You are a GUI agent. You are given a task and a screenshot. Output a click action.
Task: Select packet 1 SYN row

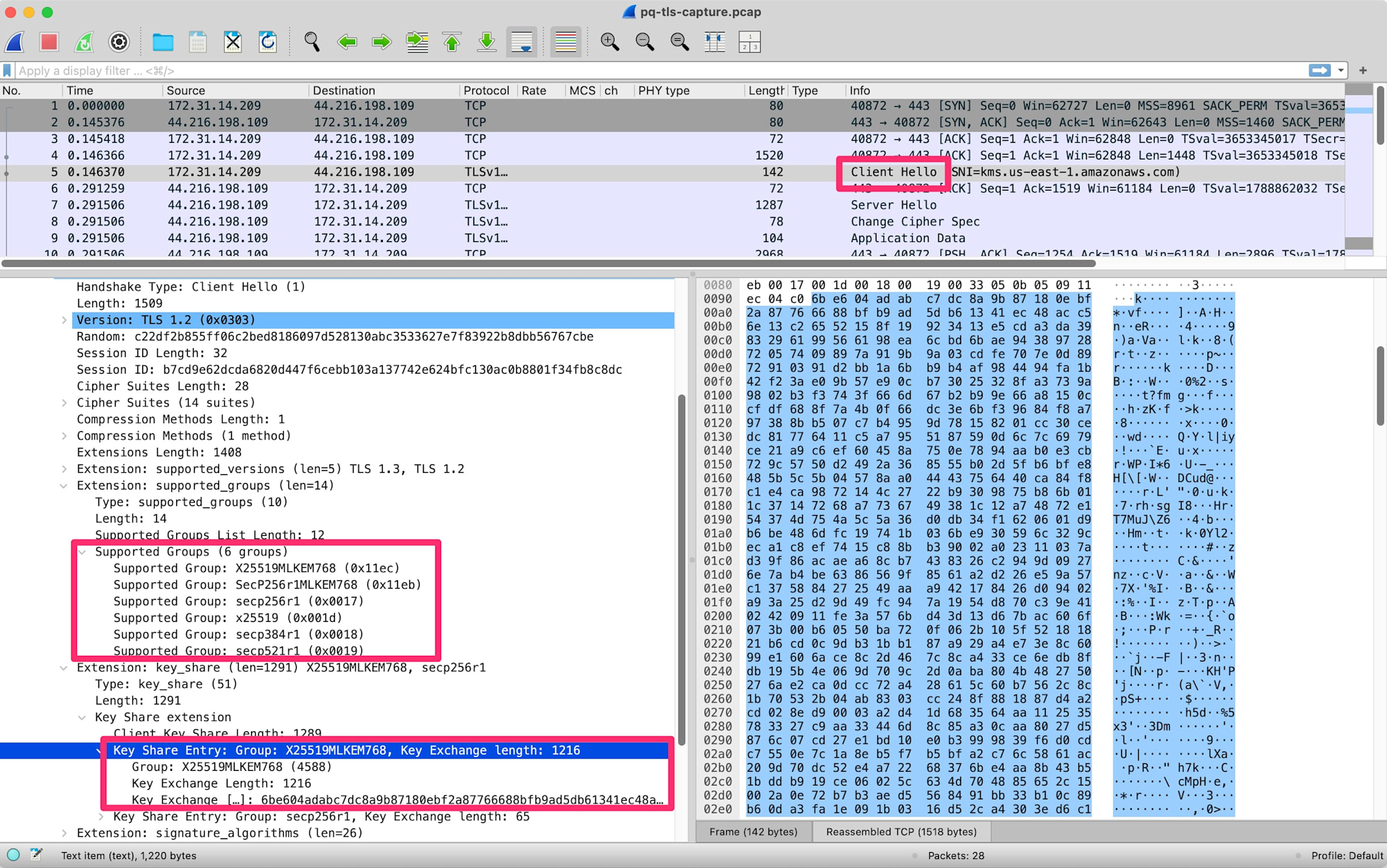tap(673, 106)
